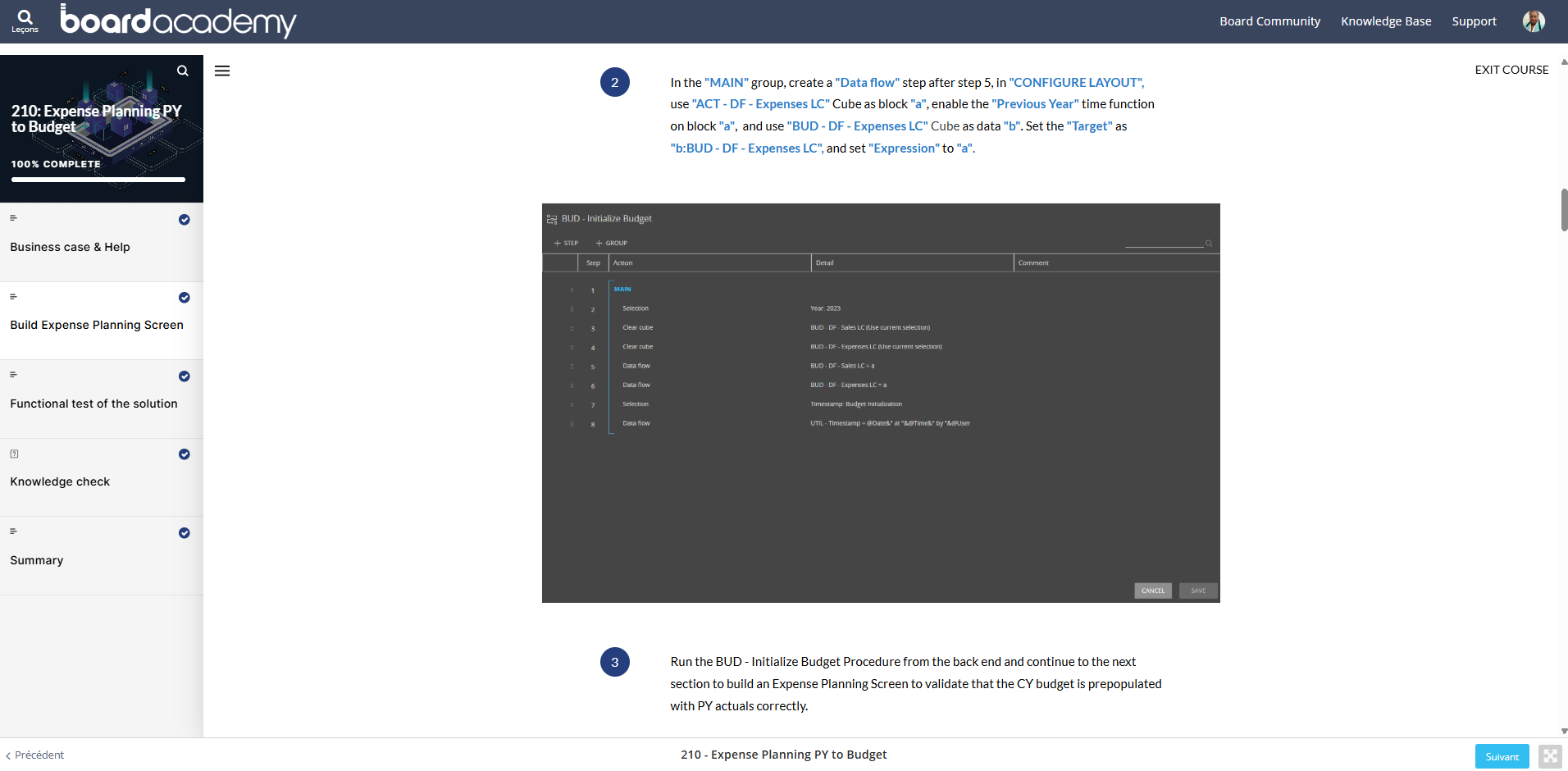Screen dimensions: 1568x771
Task: Go to next page with Suivant
Action: [1502, 756]
